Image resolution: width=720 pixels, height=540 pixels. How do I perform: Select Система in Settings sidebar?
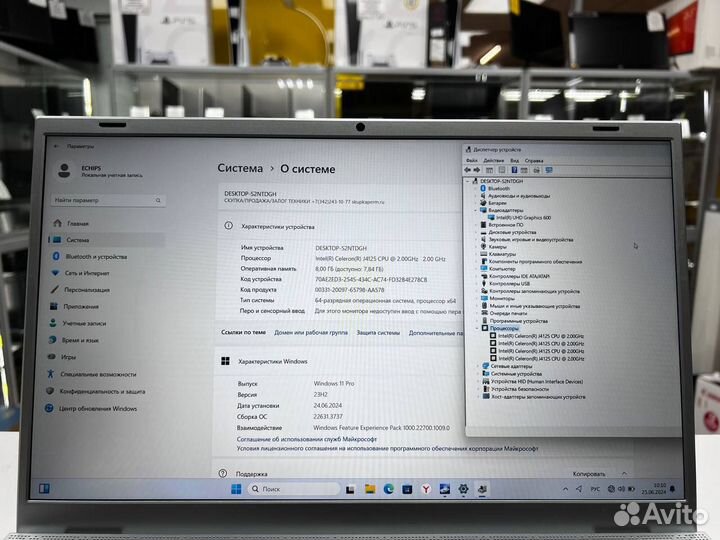point(107,240)
